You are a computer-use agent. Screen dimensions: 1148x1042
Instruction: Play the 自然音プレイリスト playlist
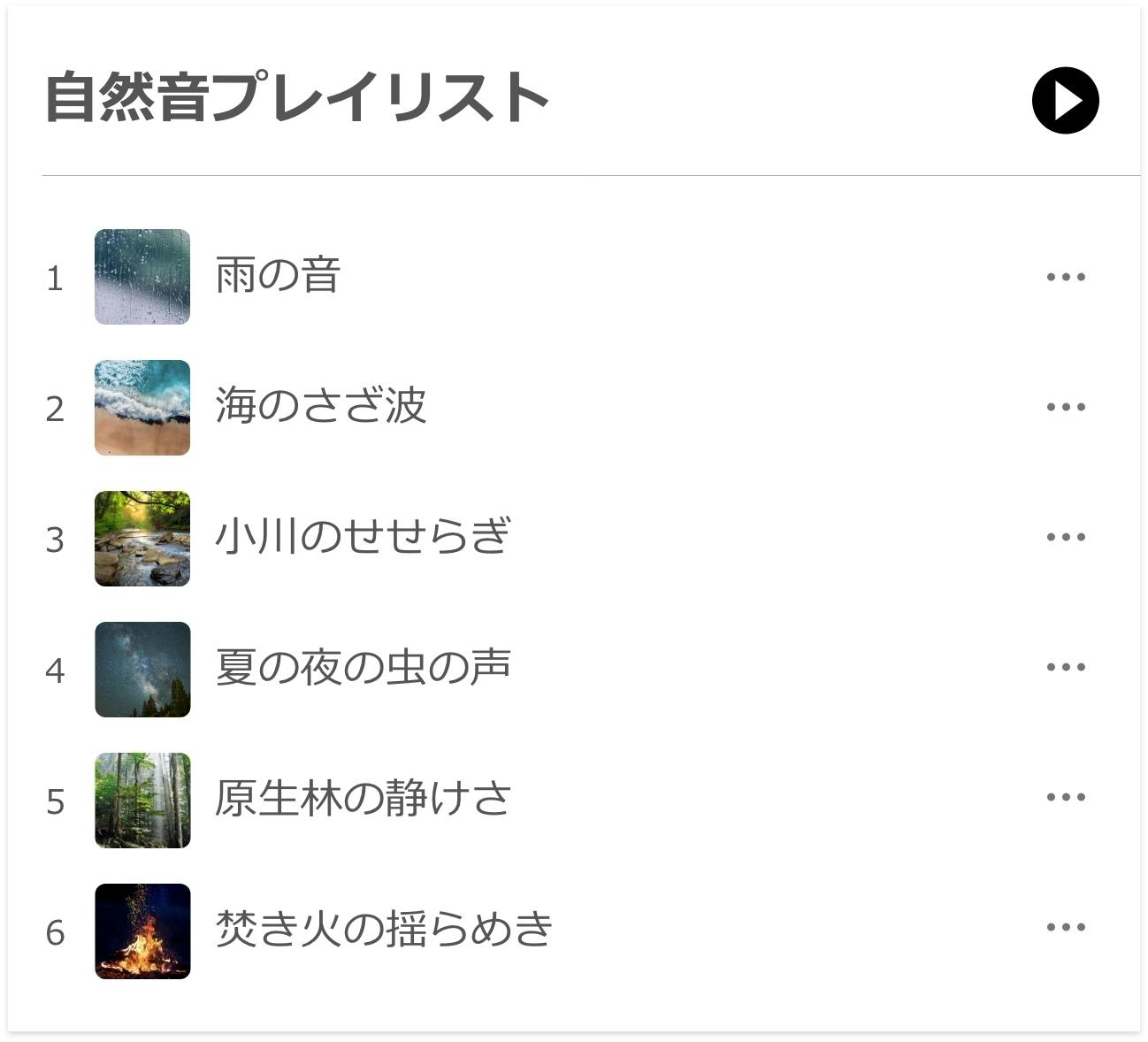click(1065, 101)
